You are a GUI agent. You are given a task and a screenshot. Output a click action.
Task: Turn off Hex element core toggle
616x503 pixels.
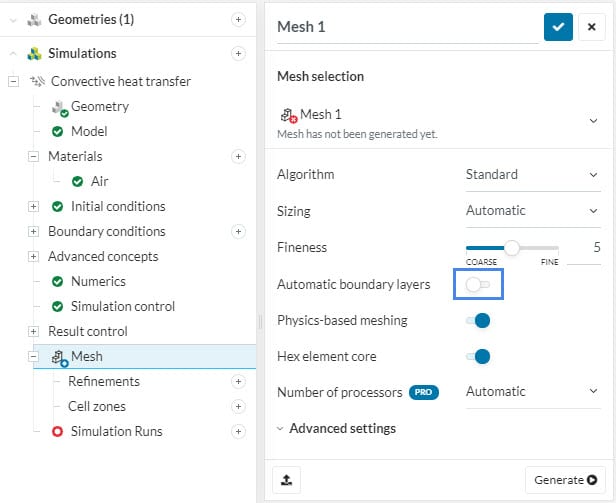[x=478, y=356]
